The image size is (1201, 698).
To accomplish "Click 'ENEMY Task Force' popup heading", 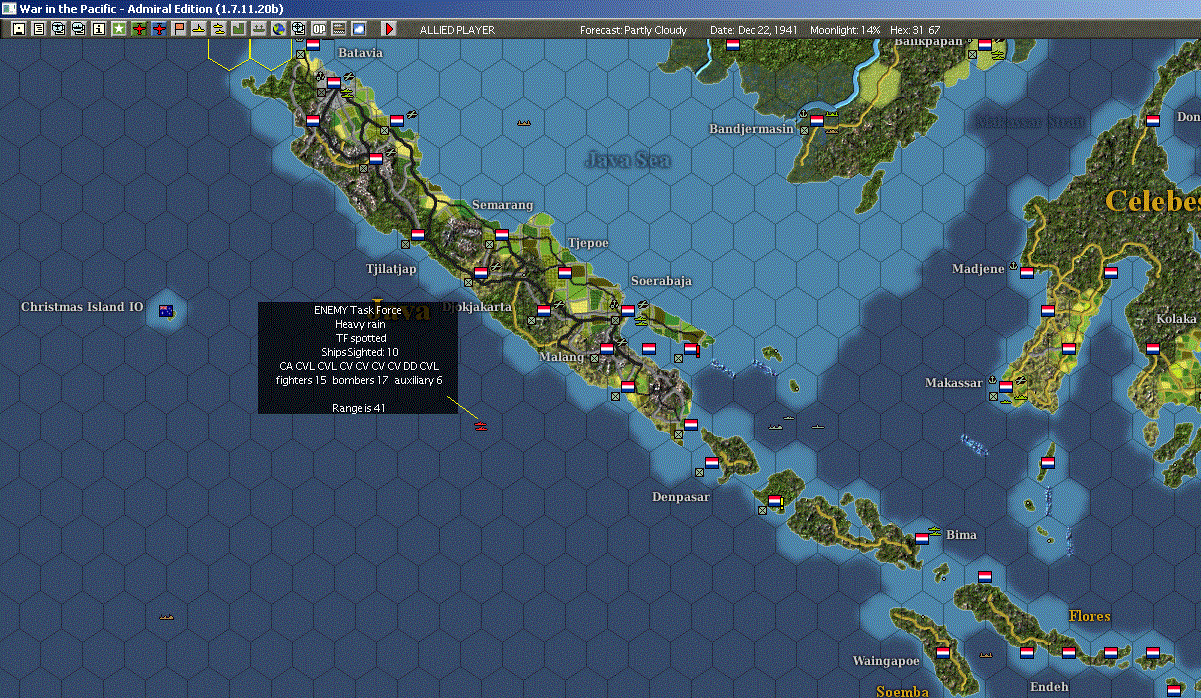I will pos(358,310).
